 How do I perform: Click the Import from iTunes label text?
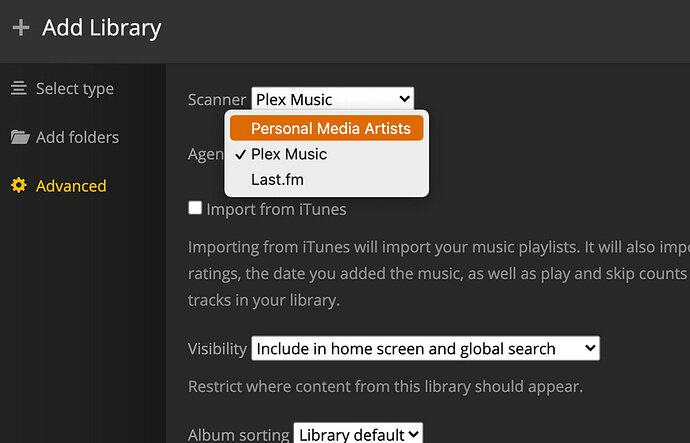(x=276, y=209)
